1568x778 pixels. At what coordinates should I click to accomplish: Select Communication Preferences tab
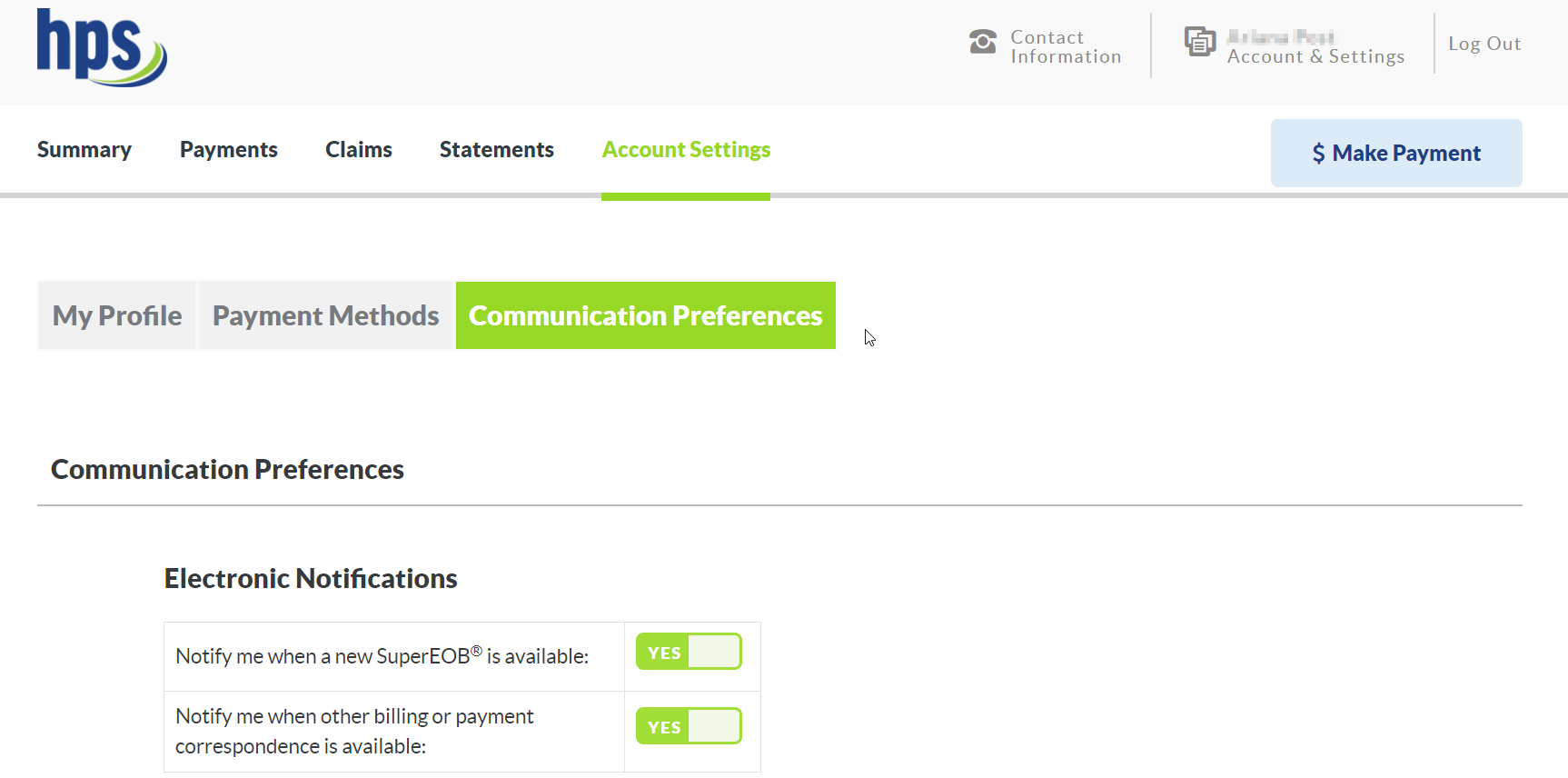point(645,315)
